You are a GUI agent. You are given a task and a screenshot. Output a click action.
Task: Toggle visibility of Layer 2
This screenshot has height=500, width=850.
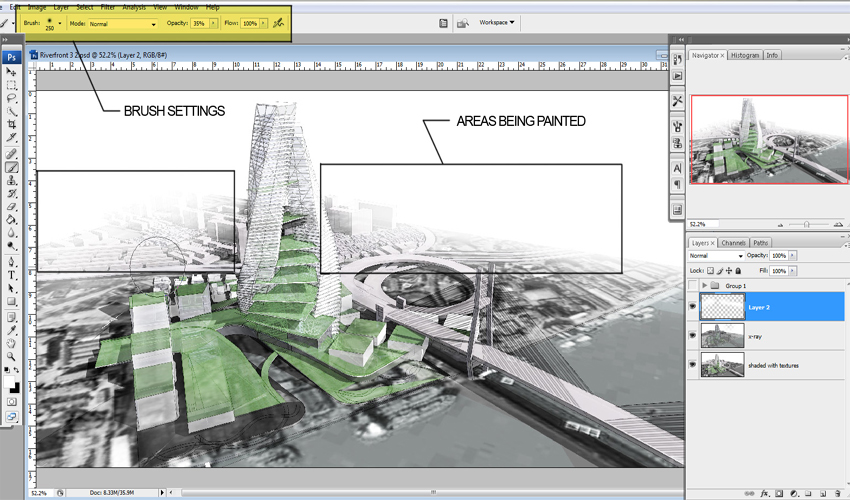692,307
